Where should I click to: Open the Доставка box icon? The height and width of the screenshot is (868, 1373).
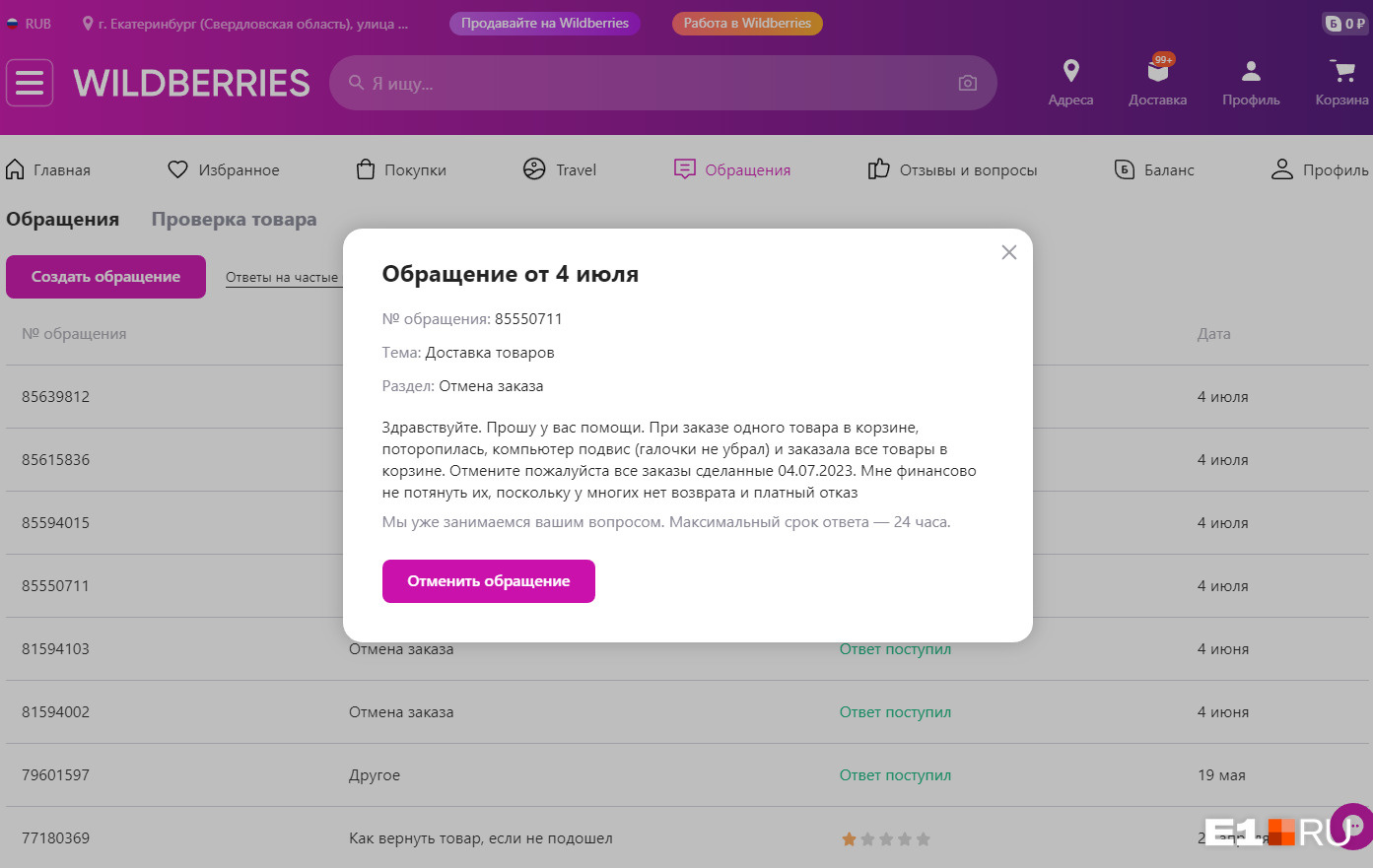pyautogui.click(x=1157, y=72)
